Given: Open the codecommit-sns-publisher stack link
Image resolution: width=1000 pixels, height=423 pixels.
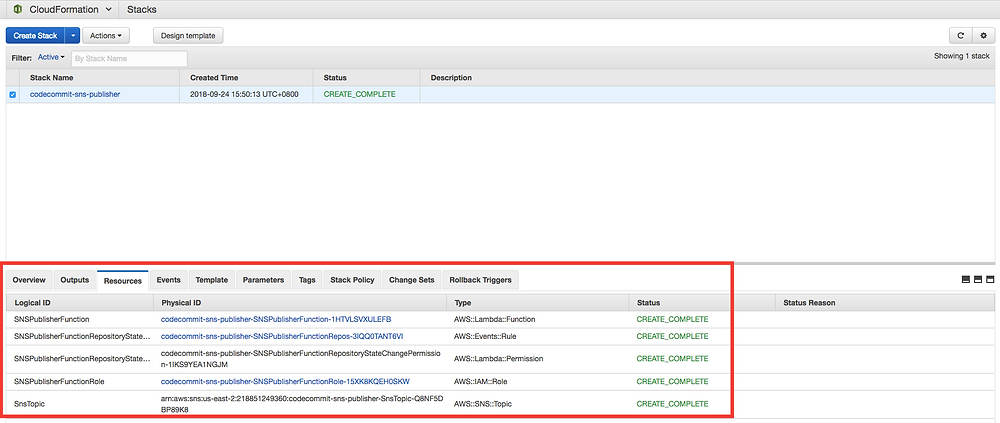Looking at the screenshot, I should [x=75, y=94].
